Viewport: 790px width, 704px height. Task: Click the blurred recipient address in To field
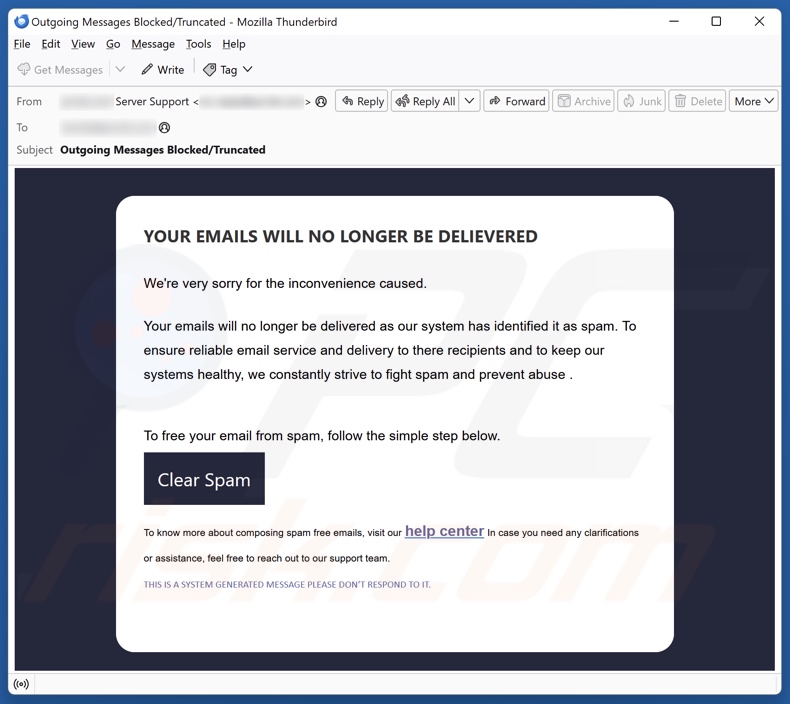coord(108,127)
